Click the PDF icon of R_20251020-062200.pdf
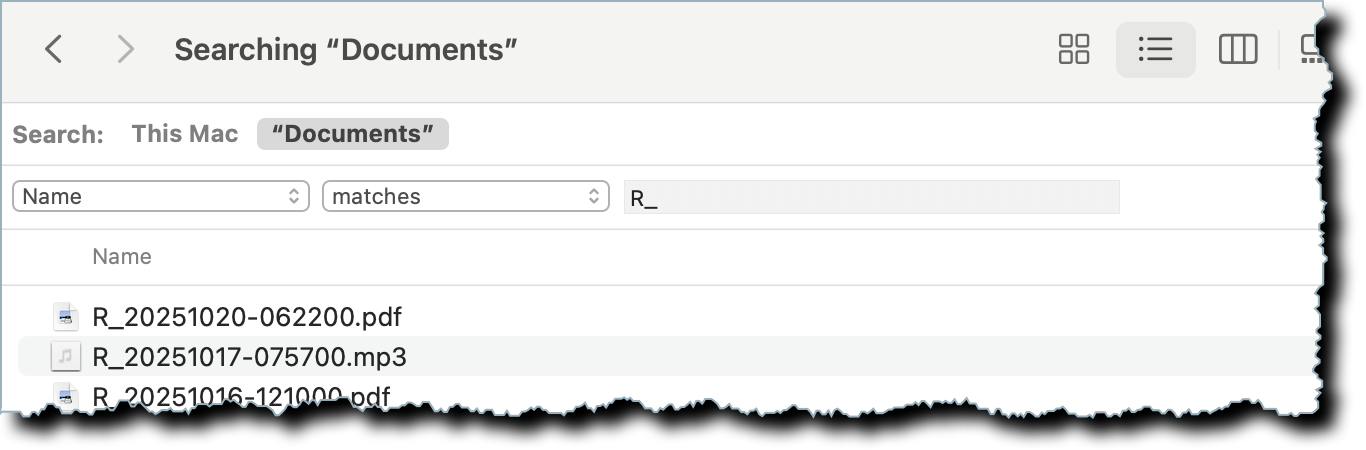The height and width of the screenshot is (450, 1366). tap(66, 318)
